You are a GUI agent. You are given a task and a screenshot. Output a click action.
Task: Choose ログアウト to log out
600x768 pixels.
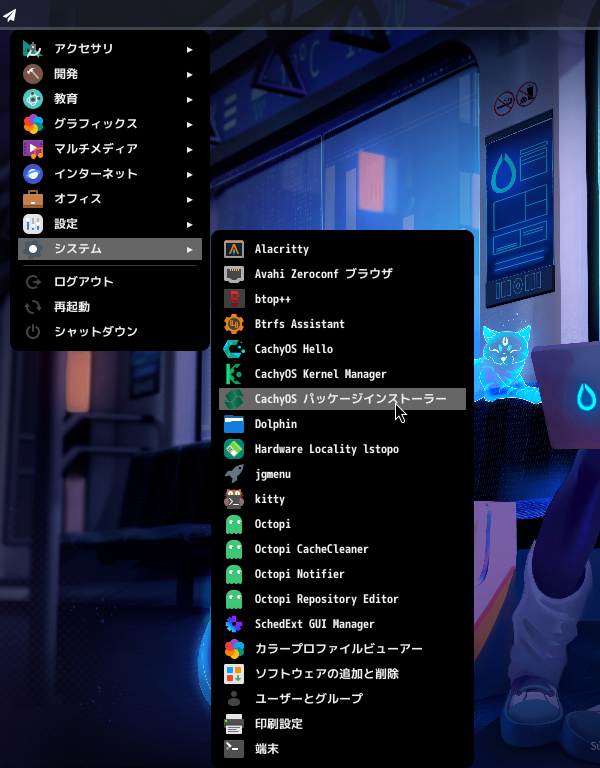pos(110,282)
